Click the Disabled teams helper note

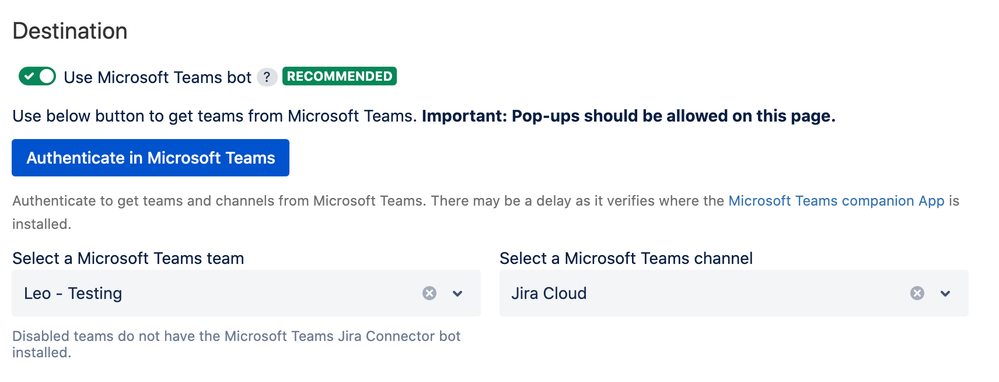pos(236,344)
